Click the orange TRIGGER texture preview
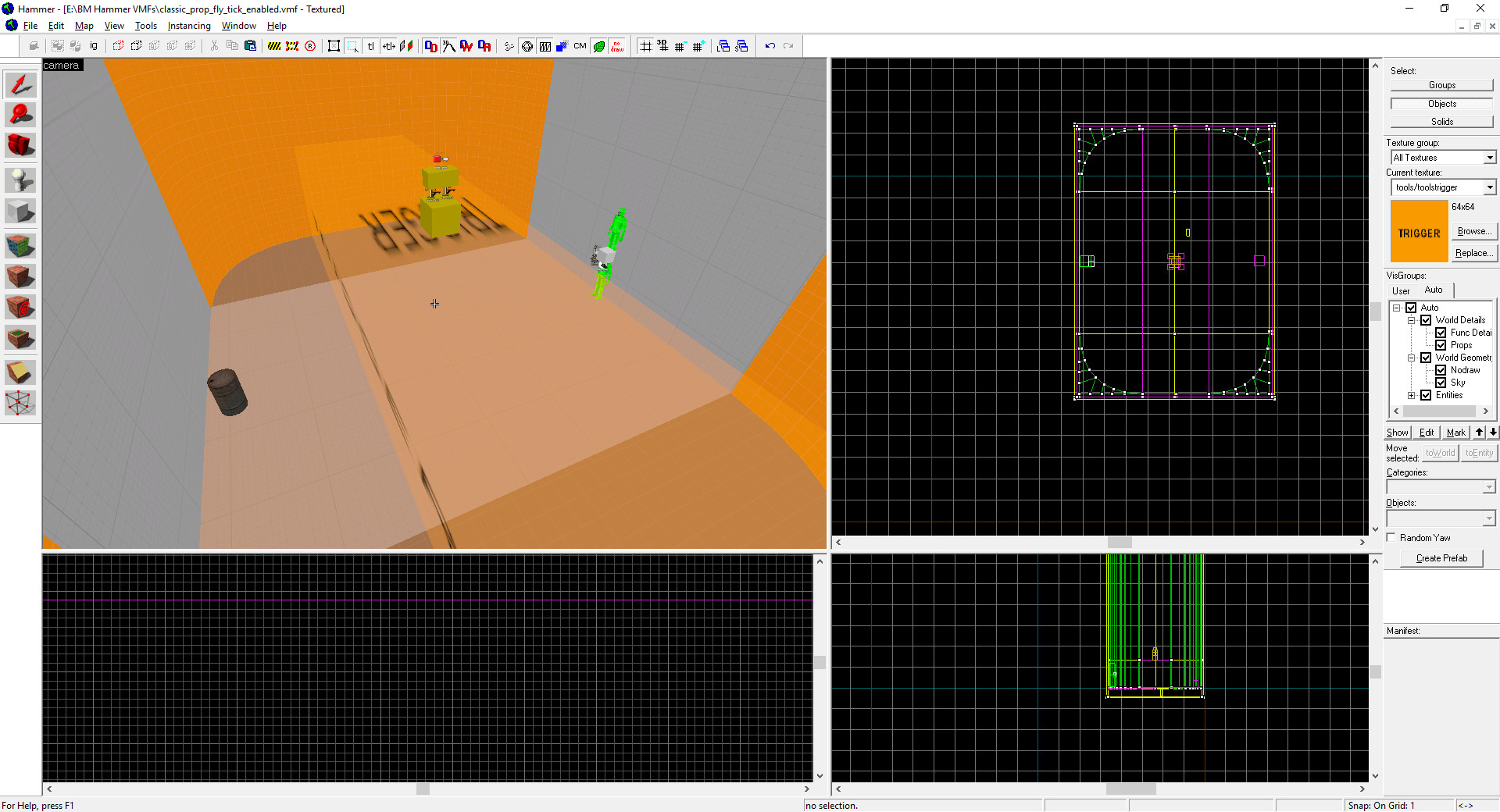This screenshot has height=812, width=1500. click(1419, 233)
